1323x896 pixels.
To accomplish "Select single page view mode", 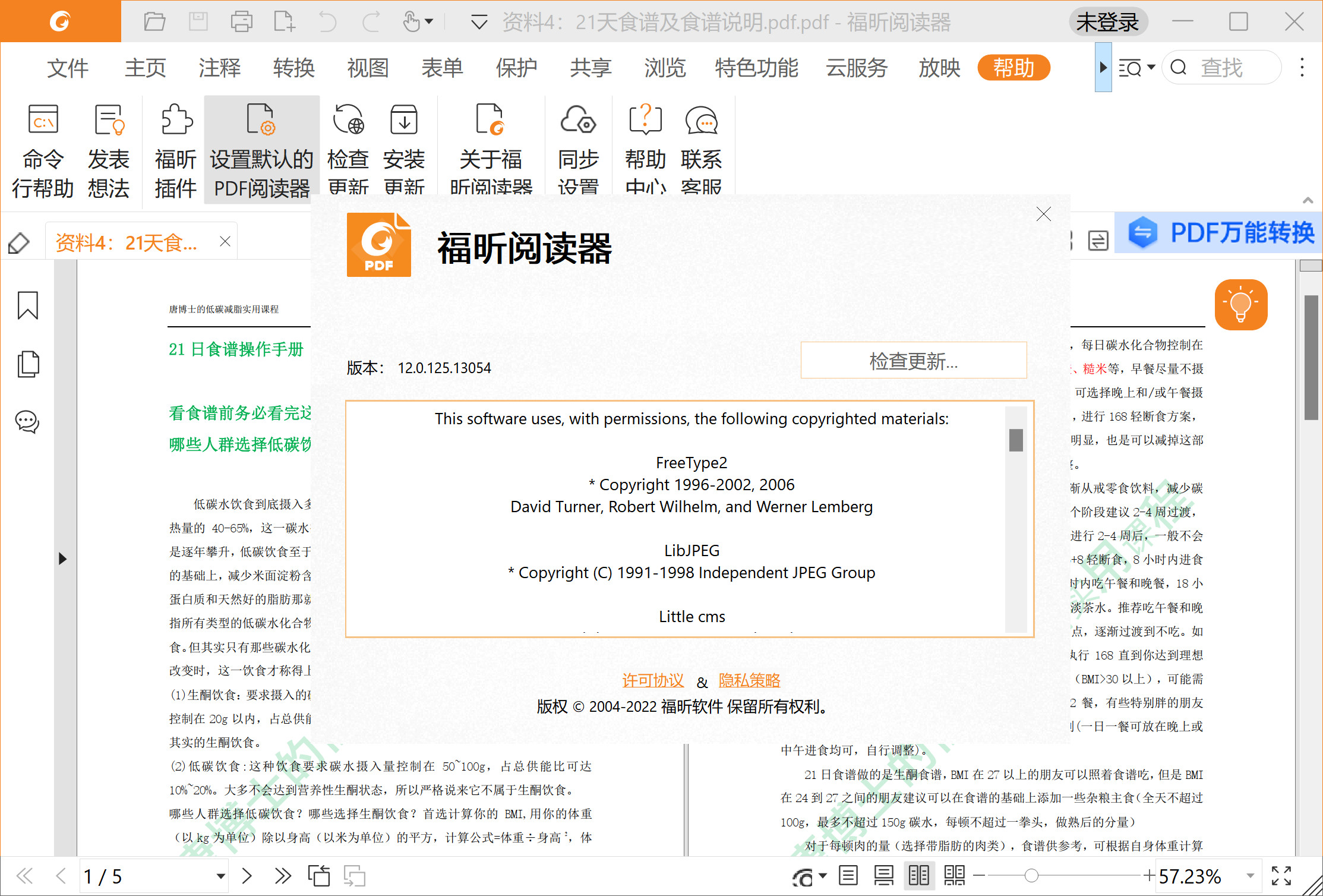I will pos(848,876).
